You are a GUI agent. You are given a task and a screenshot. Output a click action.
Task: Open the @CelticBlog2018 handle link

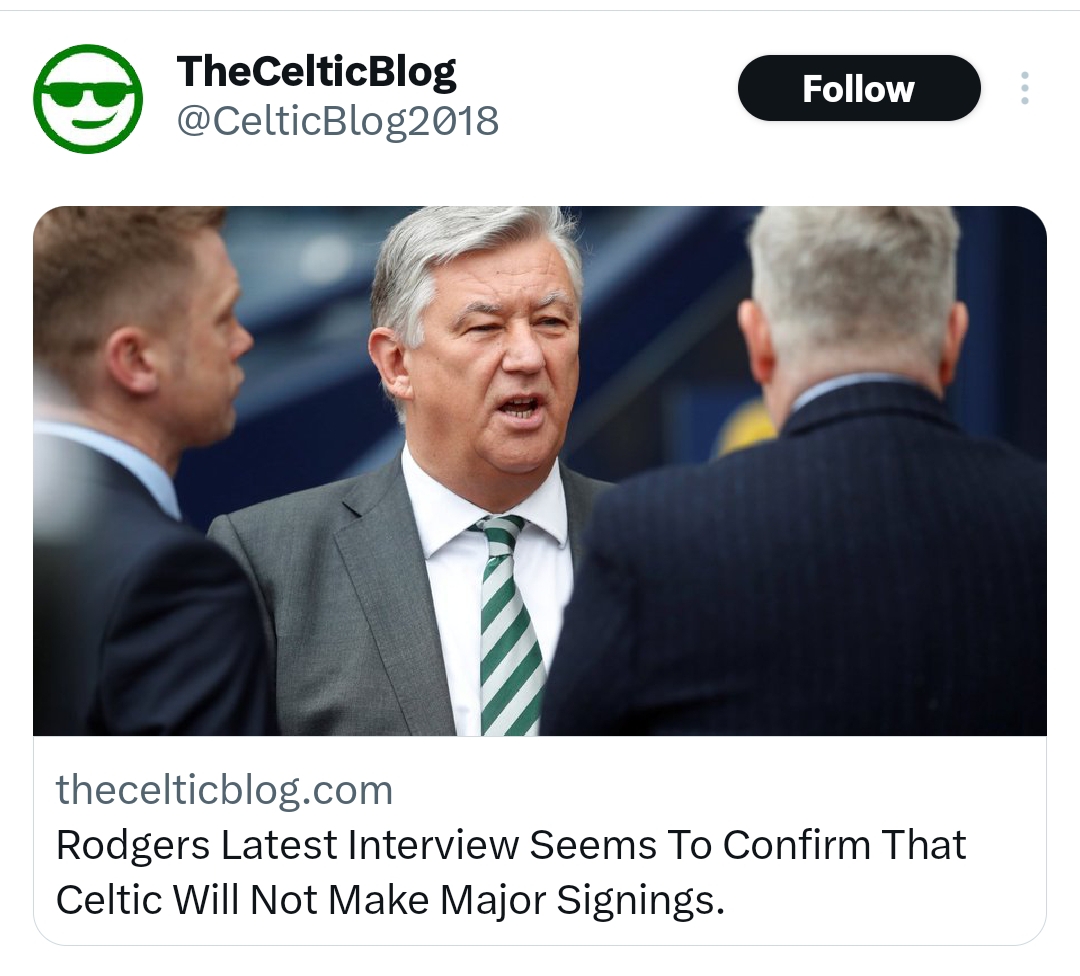pos(338,121)
